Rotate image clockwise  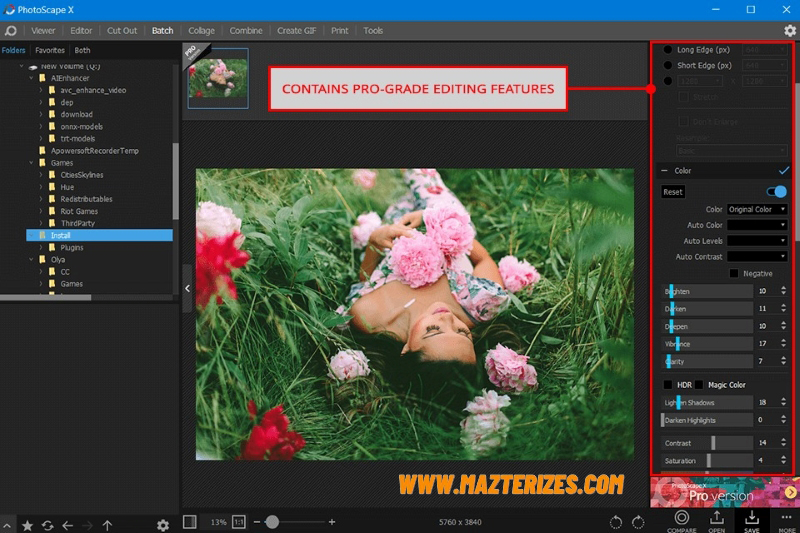pos(638,522)
